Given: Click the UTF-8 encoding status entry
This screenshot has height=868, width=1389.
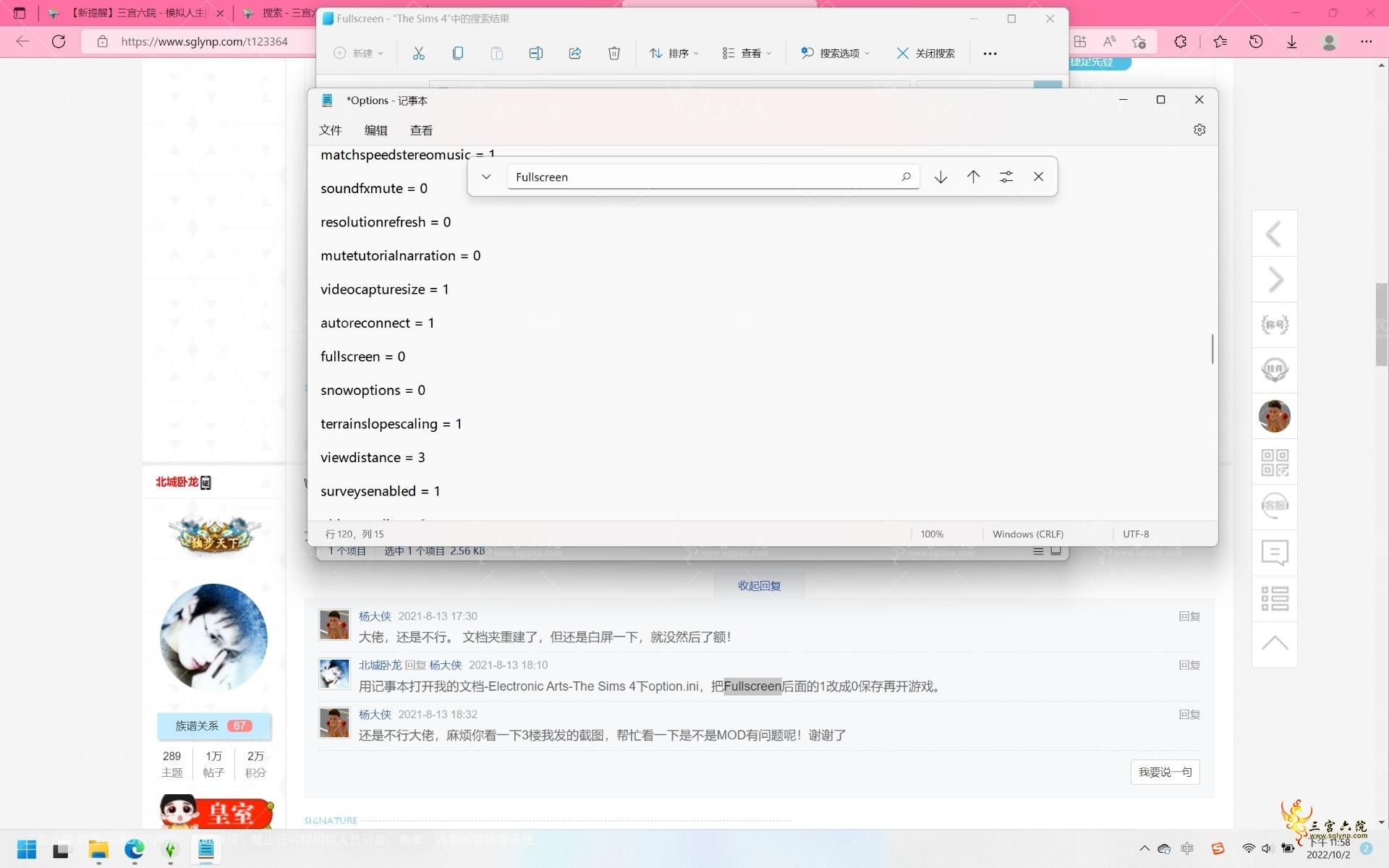Looking at the screenshot, I should (1136, 534).
